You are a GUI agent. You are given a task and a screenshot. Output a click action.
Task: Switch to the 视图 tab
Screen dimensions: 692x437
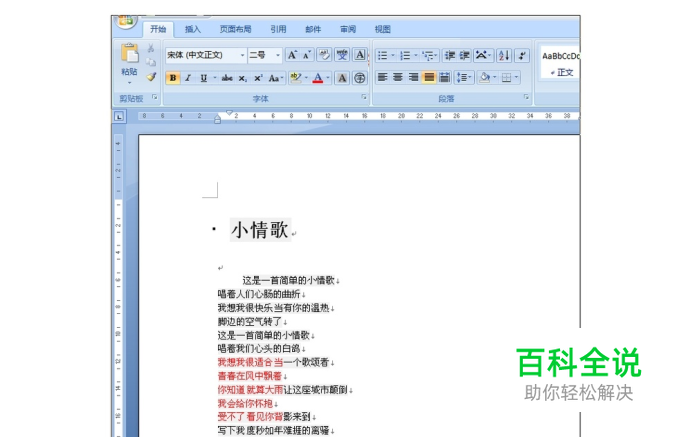383,29
